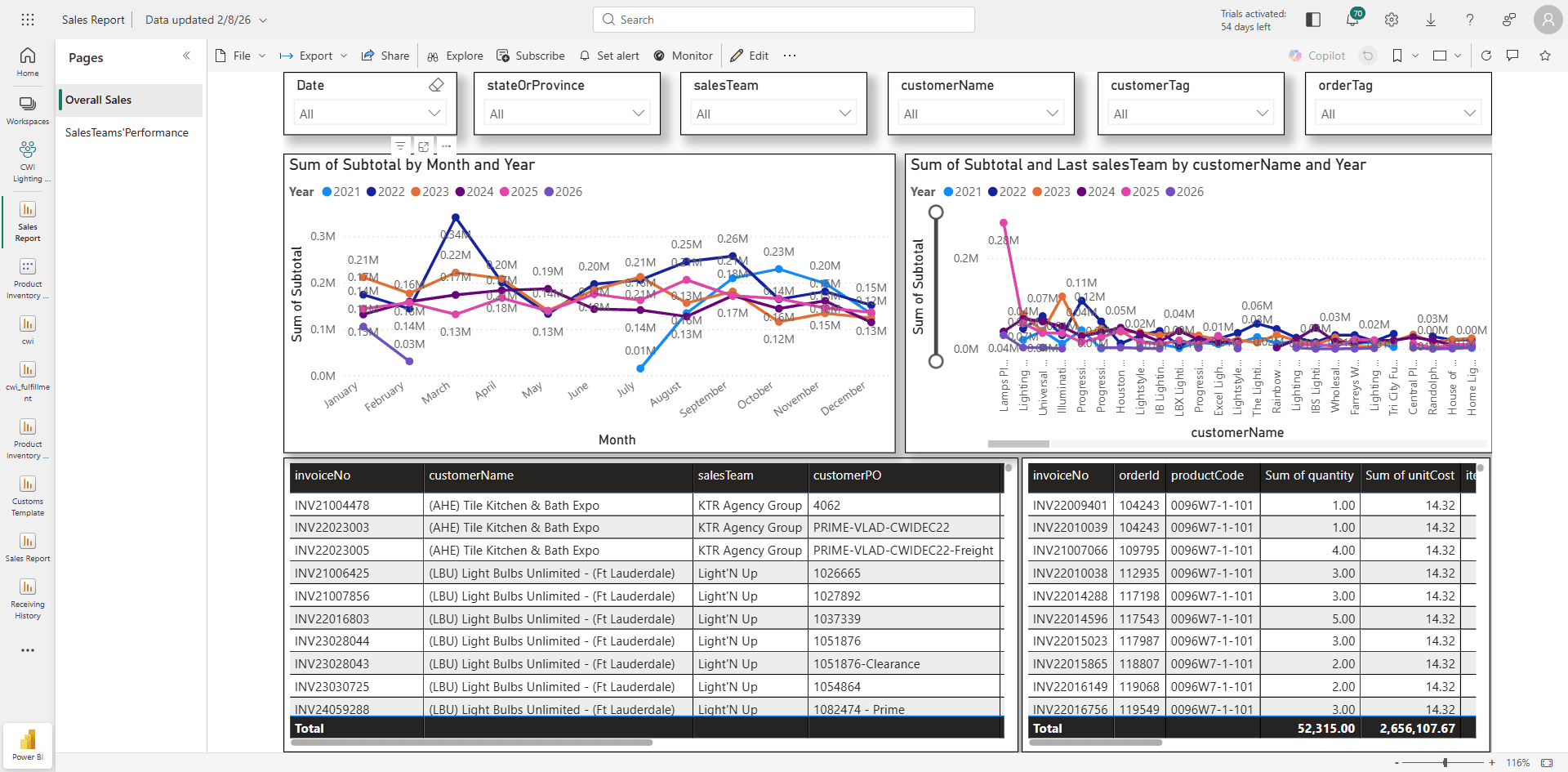Click focus mode icon above line chart
The height and width of the screenshot is (772, 1568).
tap(423, 146)
